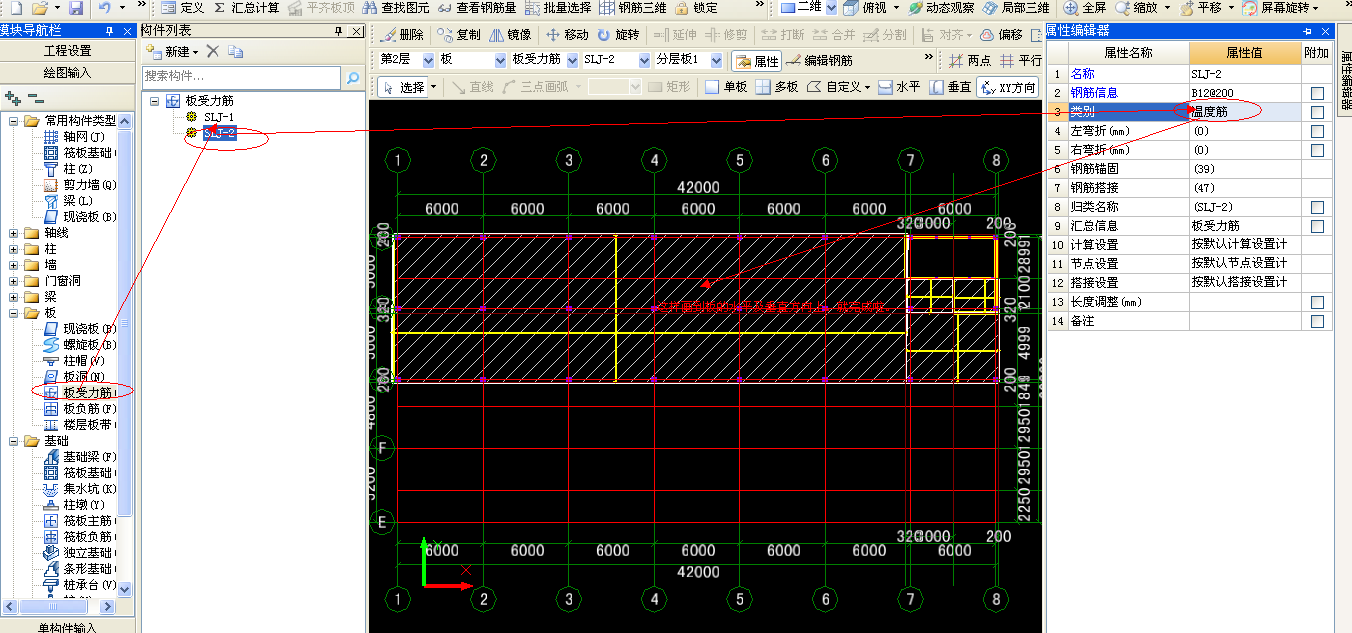This screenshot has height=633, width=1352.
Task: Check 附加 box for 汇总信息 row
Action: [x=1317, y=226]
